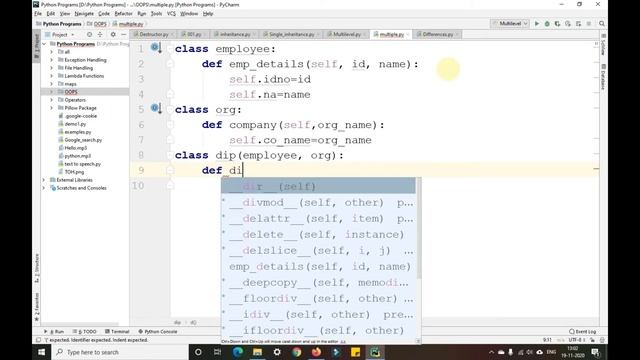Expand the Lambda Functions folder

(51, 76)
